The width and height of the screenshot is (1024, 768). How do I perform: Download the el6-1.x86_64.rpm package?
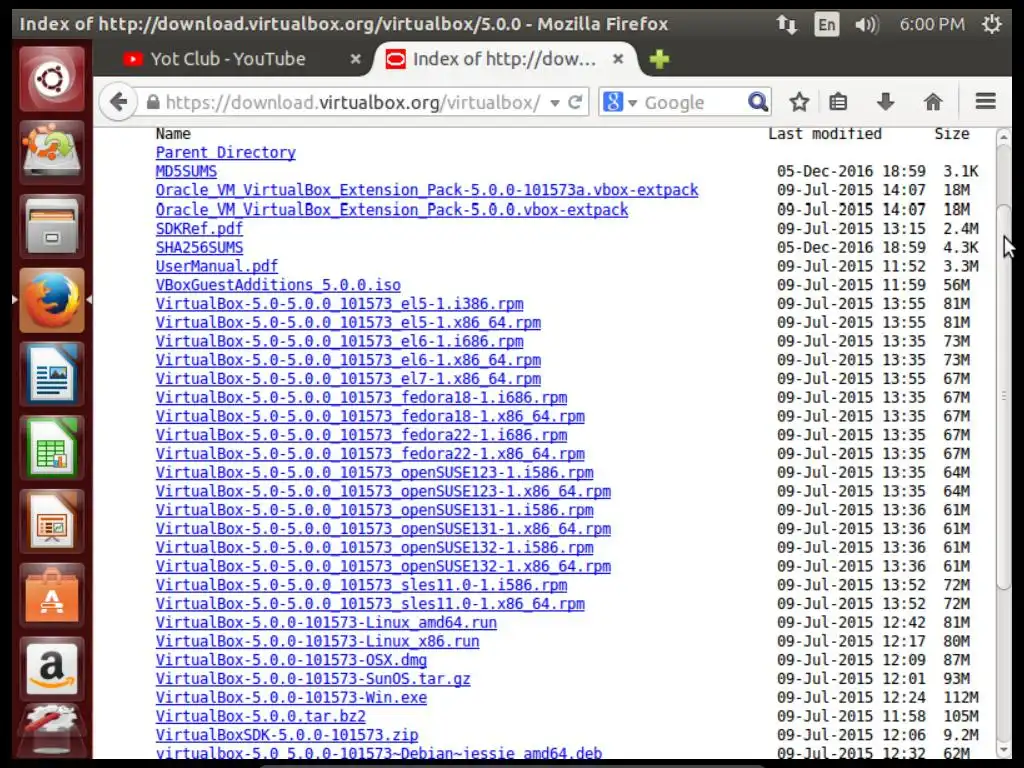pos(348,360)
